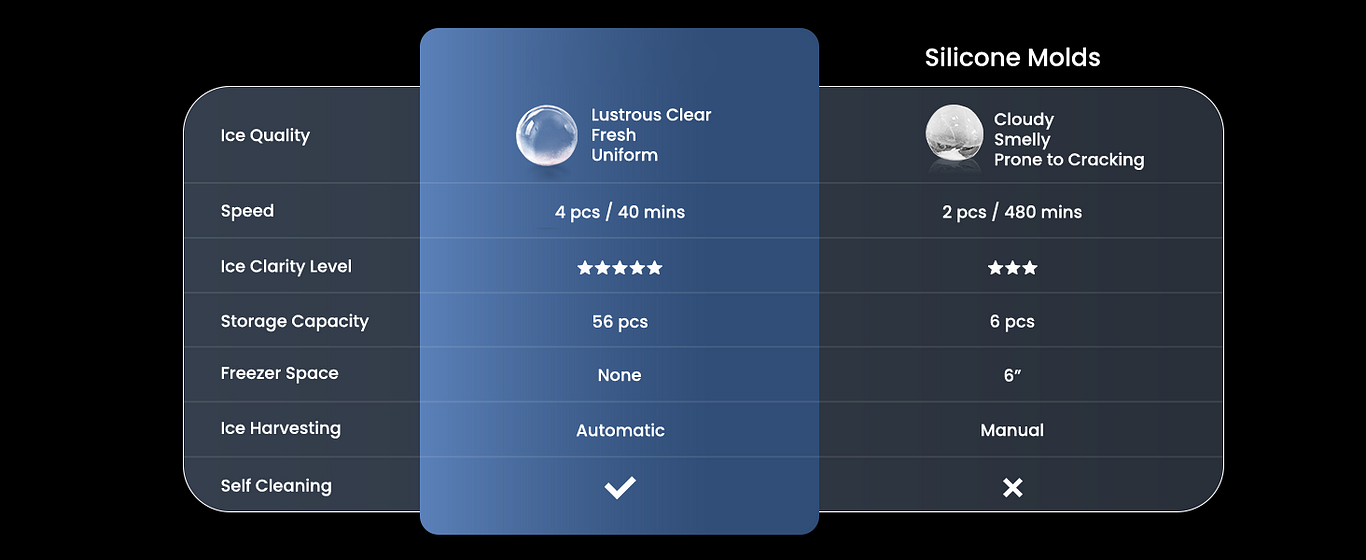Image resolution: width=1366 pixels, height=560 pixels.
Task: Click the "56 pcs" storage value
Action: click(x=620, y=322)
